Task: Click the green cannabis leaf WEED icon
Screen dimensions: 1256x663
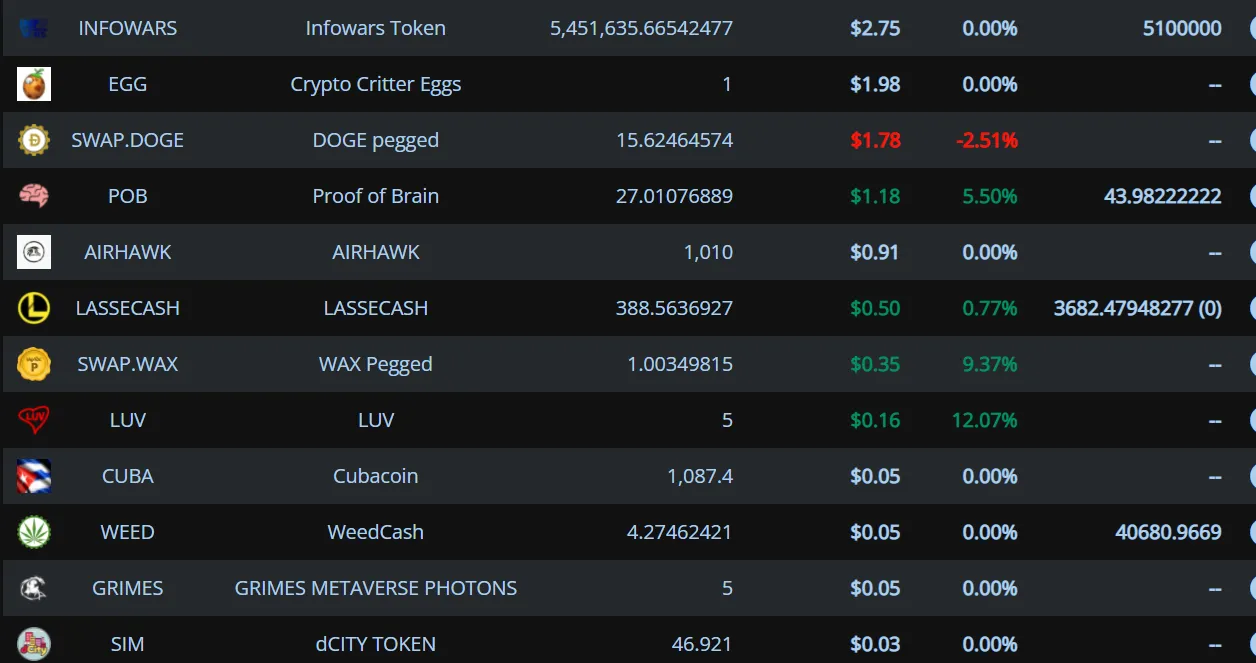Action: 34,532
